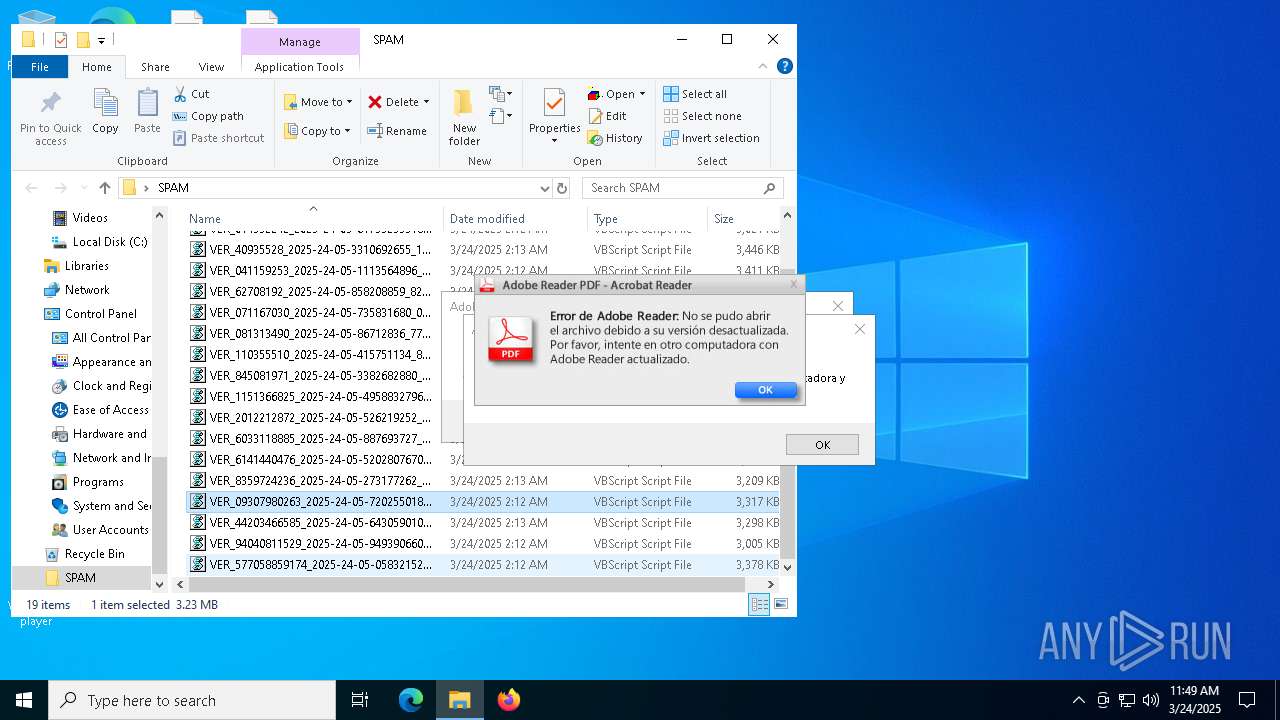
Task: Click Edit in Open group
Action: [607, 116]
